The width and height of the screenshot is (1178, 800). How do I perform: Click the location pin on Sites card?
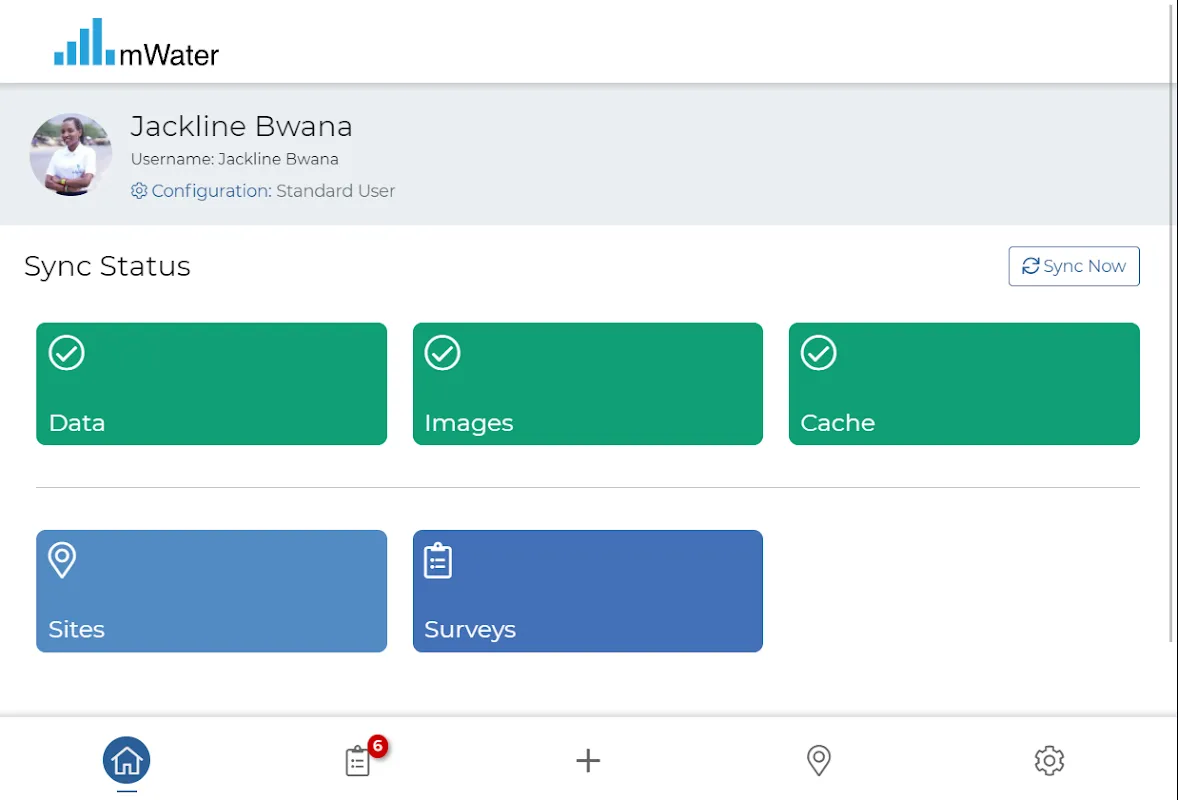[62, 560]
